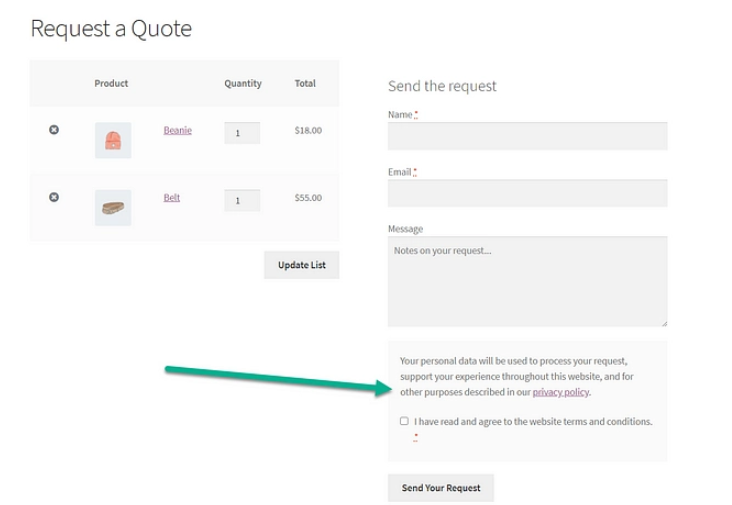Open the privacy policy link
The height and width of the screenshot is (505, 732).
pyautogui.click(x=560, y=393)
